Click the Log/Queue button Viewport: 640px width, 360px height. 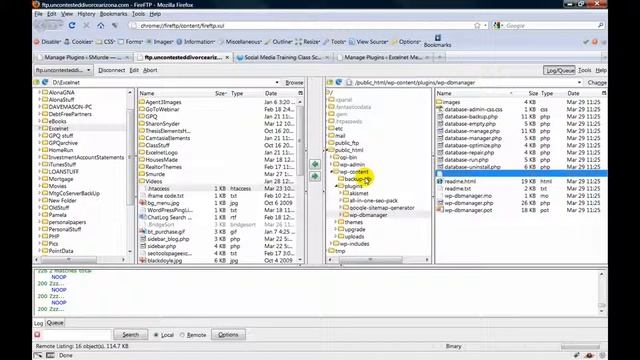click(x=559, y=70)
